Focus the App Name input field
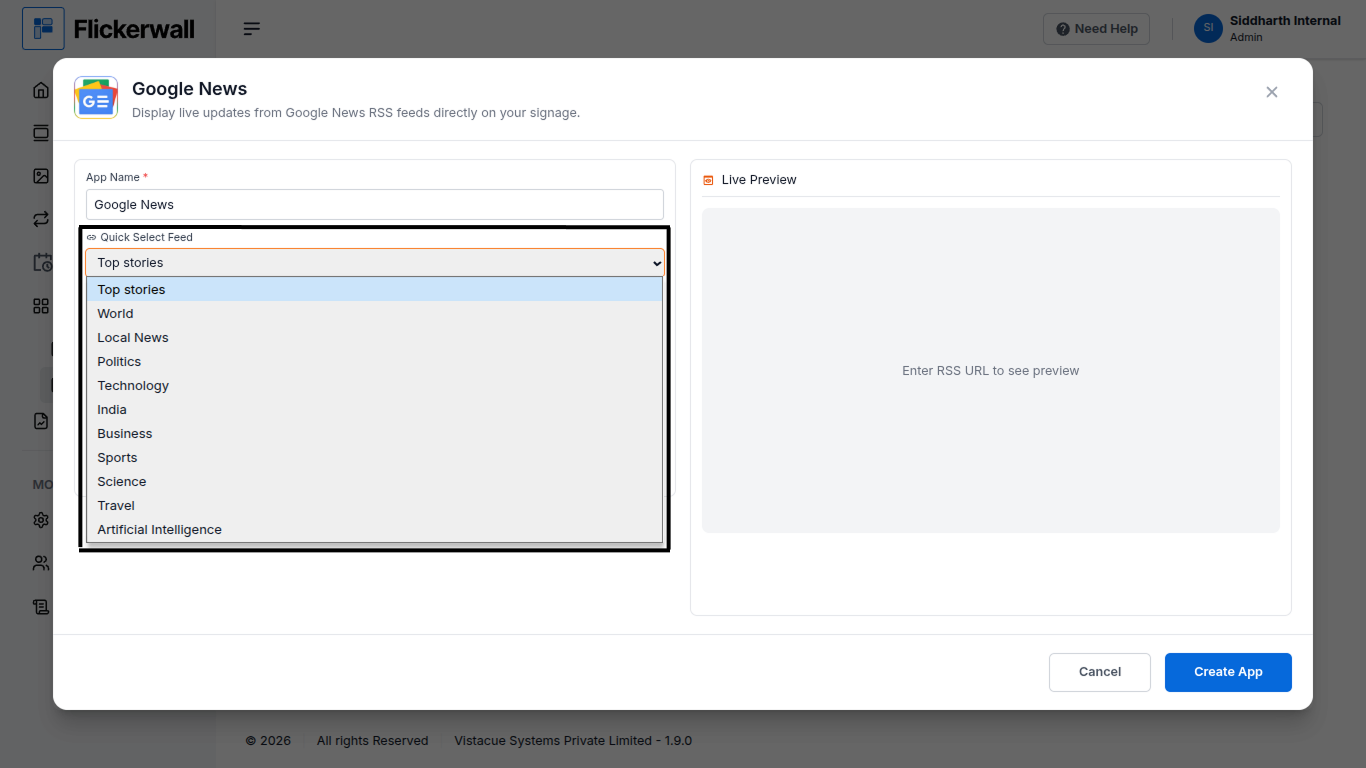The height and width of the screenshot is (768, 1366). click(375, 204)
